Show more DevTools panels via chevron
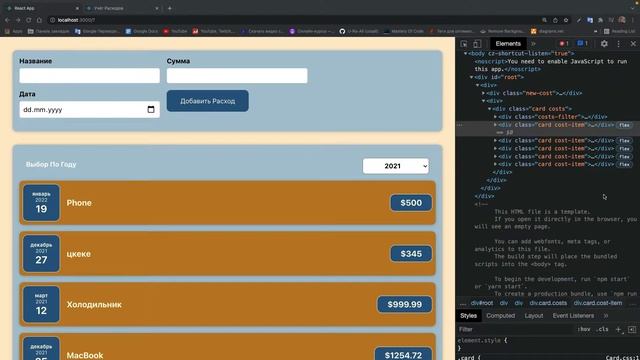Image resolution: width=640 pixels, height=360 pixels. pyautogui.click(x=533, y=44)
